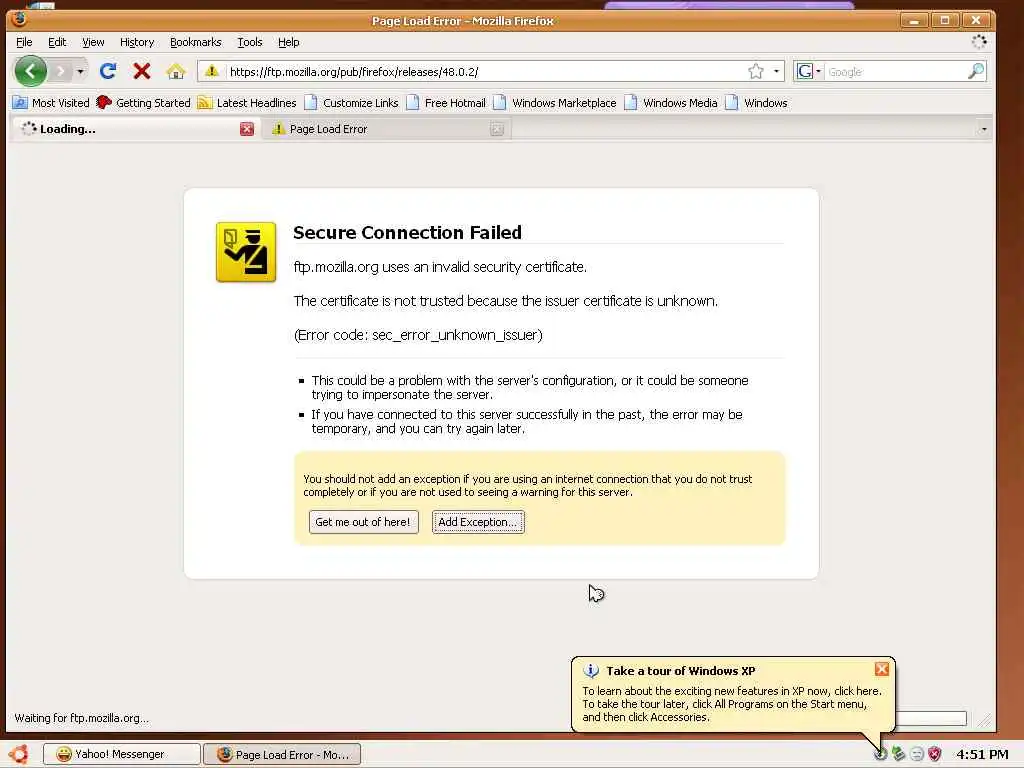
Task: Open the History menu
Action: 137,42
